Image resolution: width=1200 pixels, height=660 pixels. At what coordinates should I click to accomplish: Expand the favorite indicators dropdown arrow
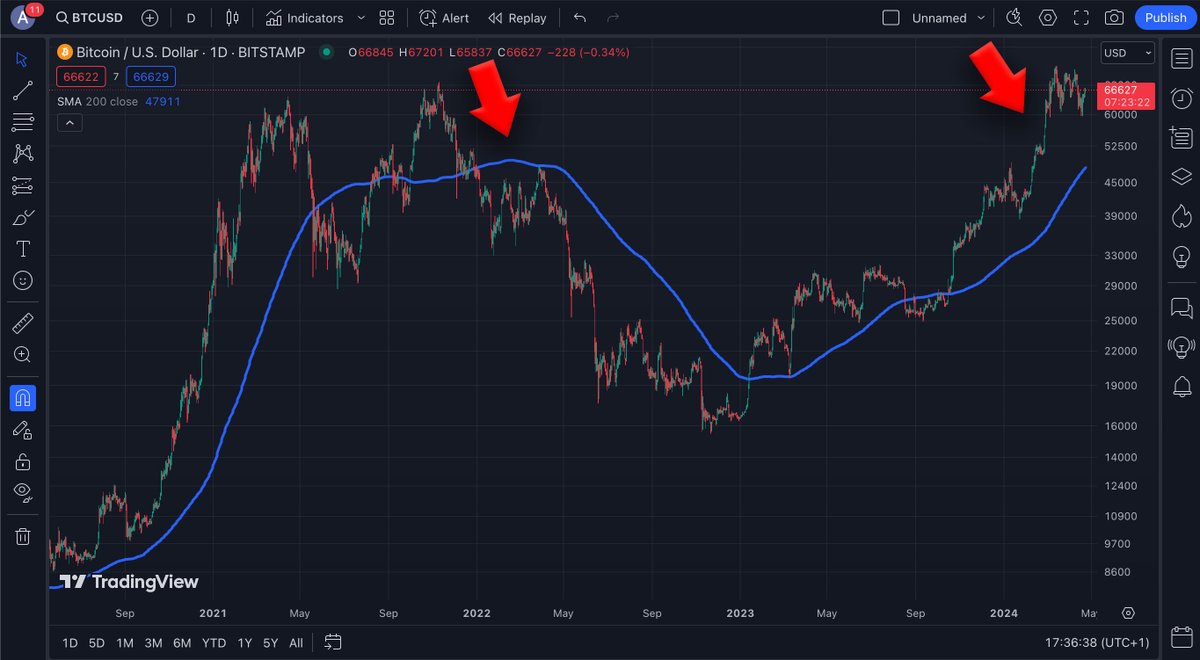[x=361, y=18]
